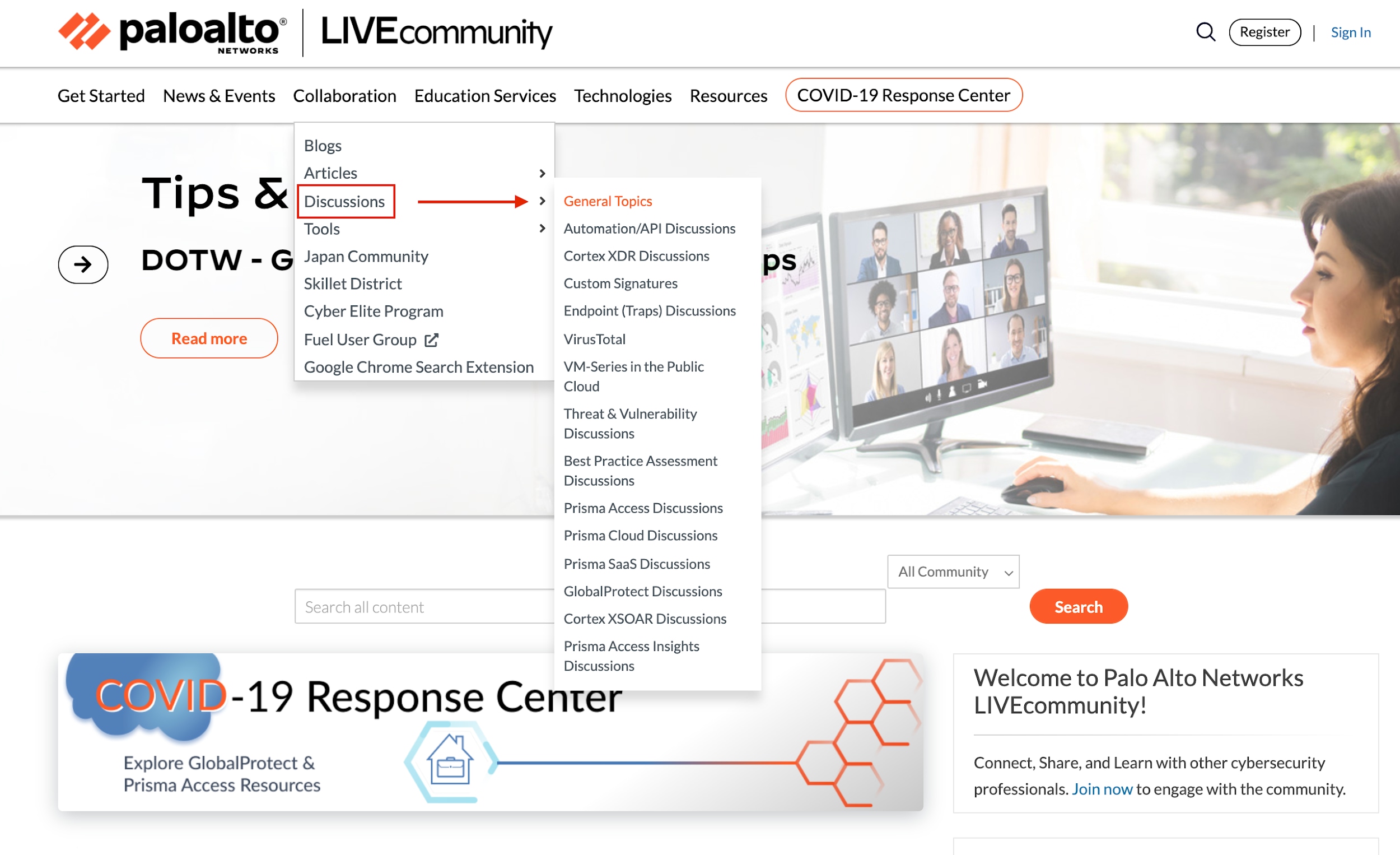1400x855 pixels.
Task: Click the Search button
Action: pyautogui.click(x=1079, y=607)
